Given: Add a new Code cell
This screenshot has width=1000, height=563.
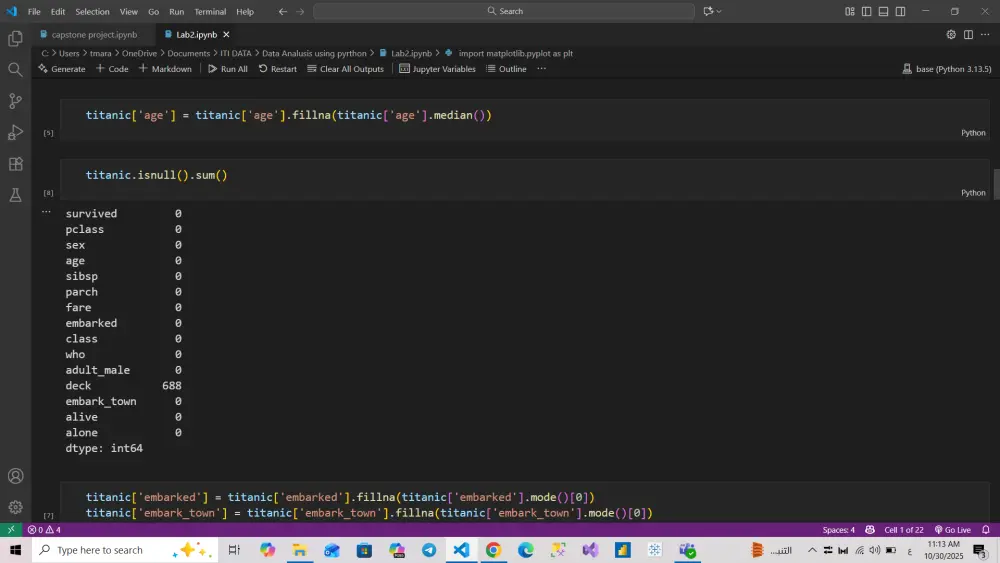Looking at the screenshot, I should tap(112, 69).
